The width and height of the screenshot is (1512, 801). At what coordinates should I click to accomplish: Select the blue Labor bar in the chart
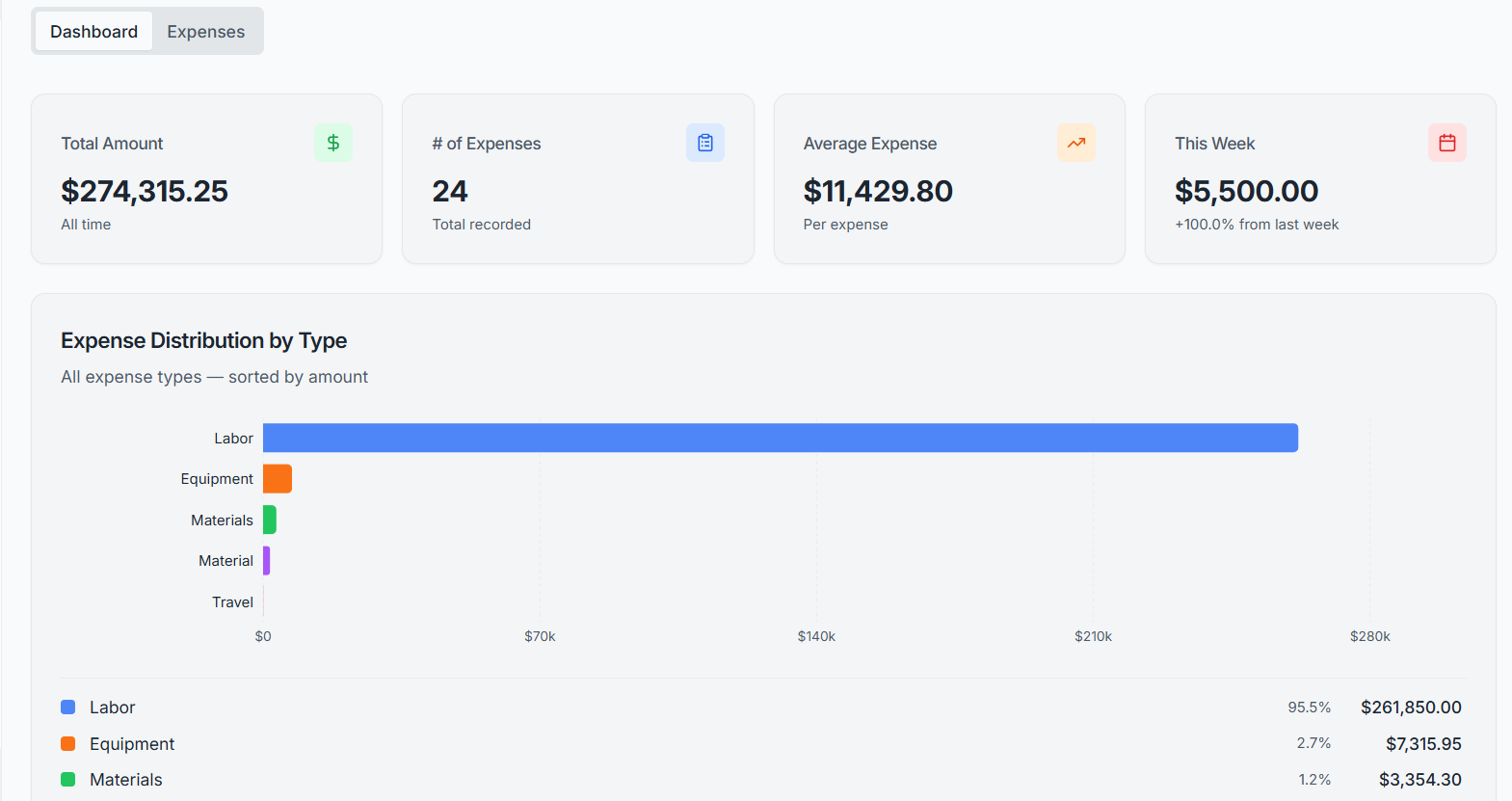781,438
